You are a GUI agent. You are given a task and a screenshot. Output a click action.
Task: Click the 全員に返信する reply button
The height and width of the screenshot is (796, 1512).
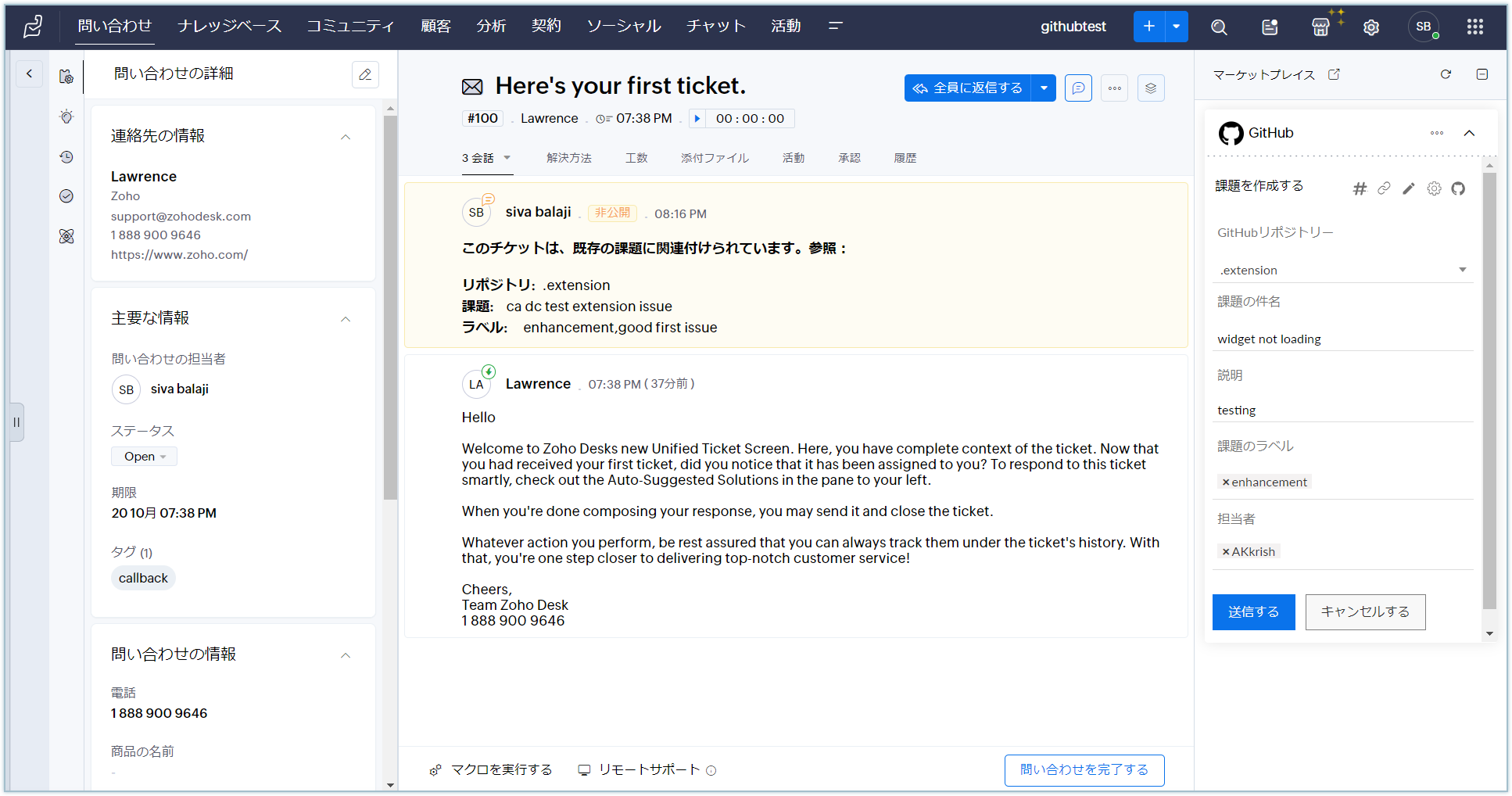coord(968,88)
